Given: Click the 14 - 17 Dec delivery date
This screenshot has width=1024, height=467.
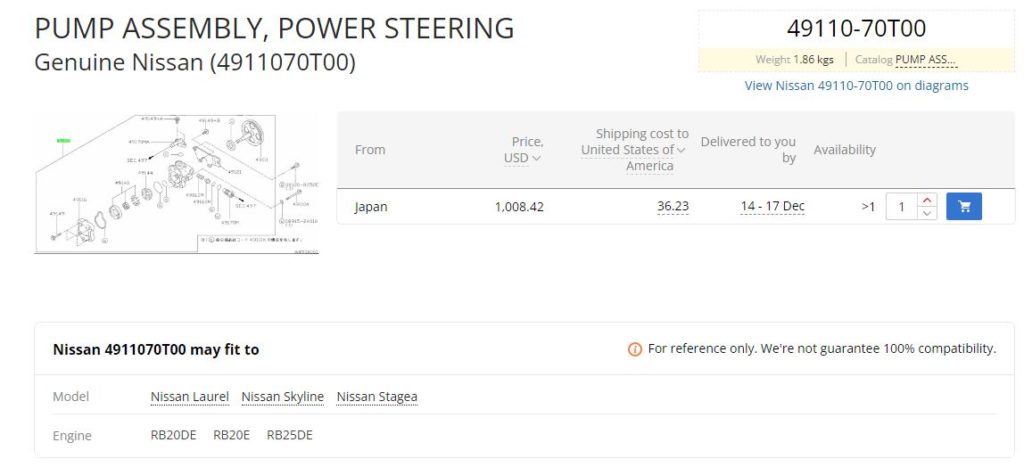Looking at the screenshot, I should [x=772, y=207].
